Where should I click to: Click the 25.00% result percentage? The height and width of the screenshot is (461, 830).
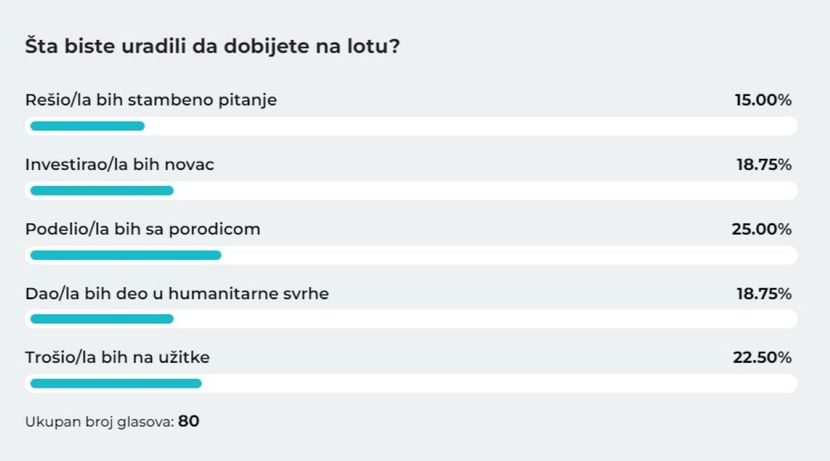762,229
